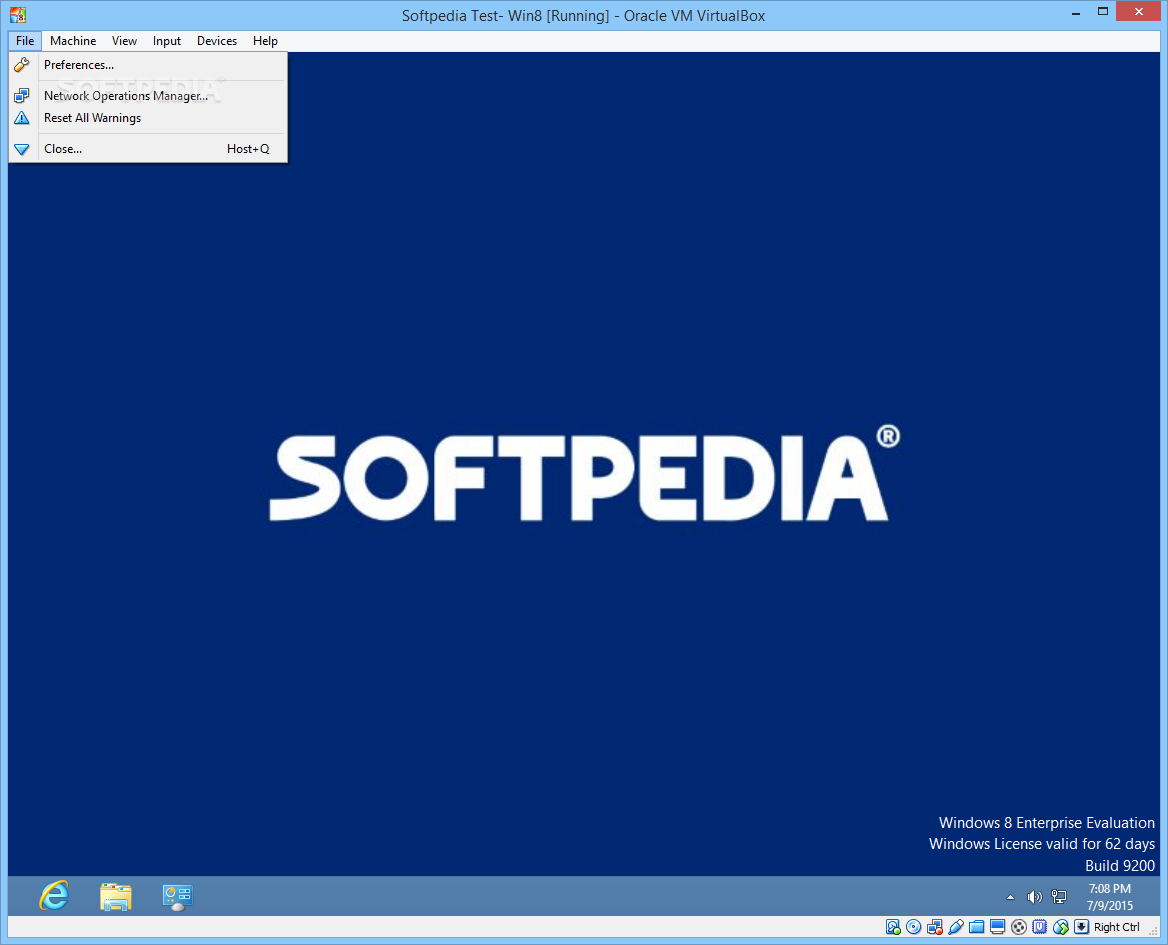
Task: Open the Devices menu
Action: 217,41
